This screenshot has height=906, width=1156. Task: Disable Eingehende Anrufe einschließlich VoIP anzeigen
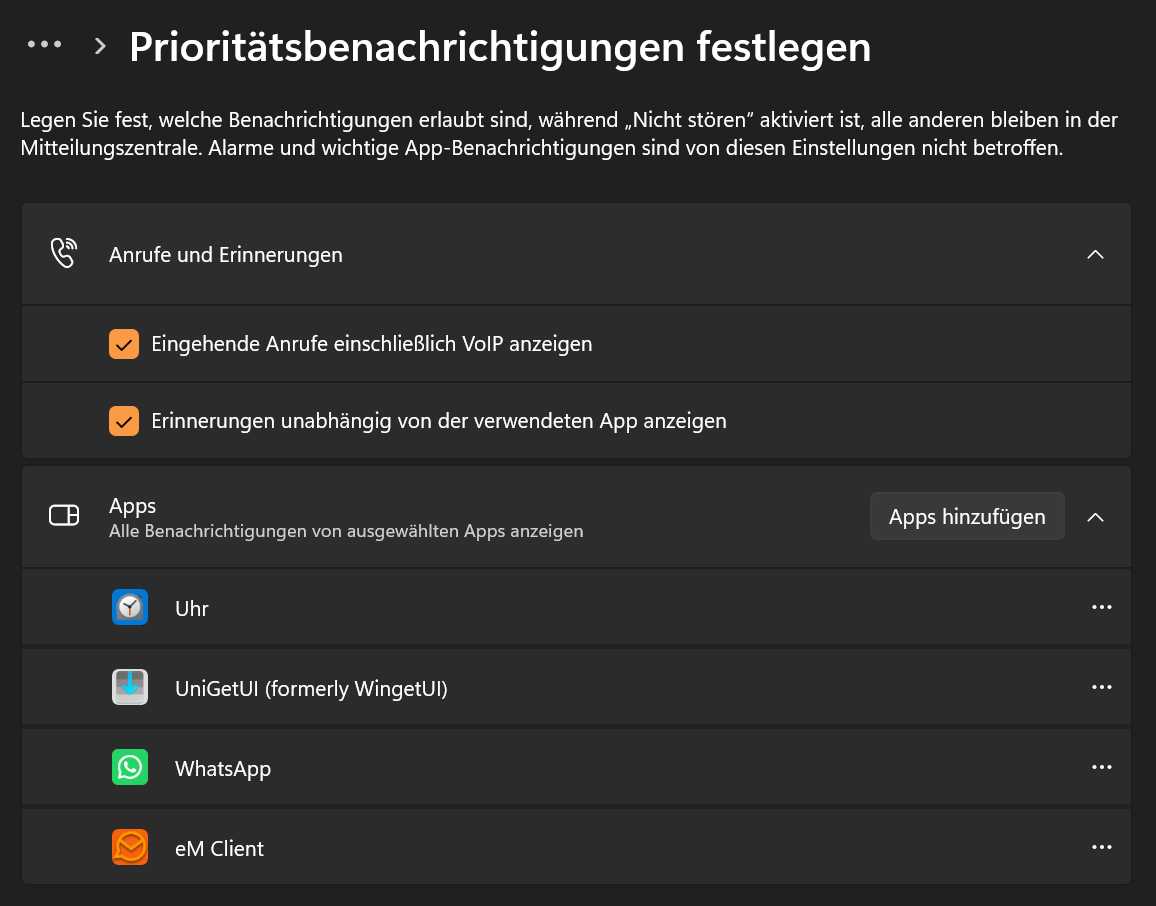click(x=124, y=343)
